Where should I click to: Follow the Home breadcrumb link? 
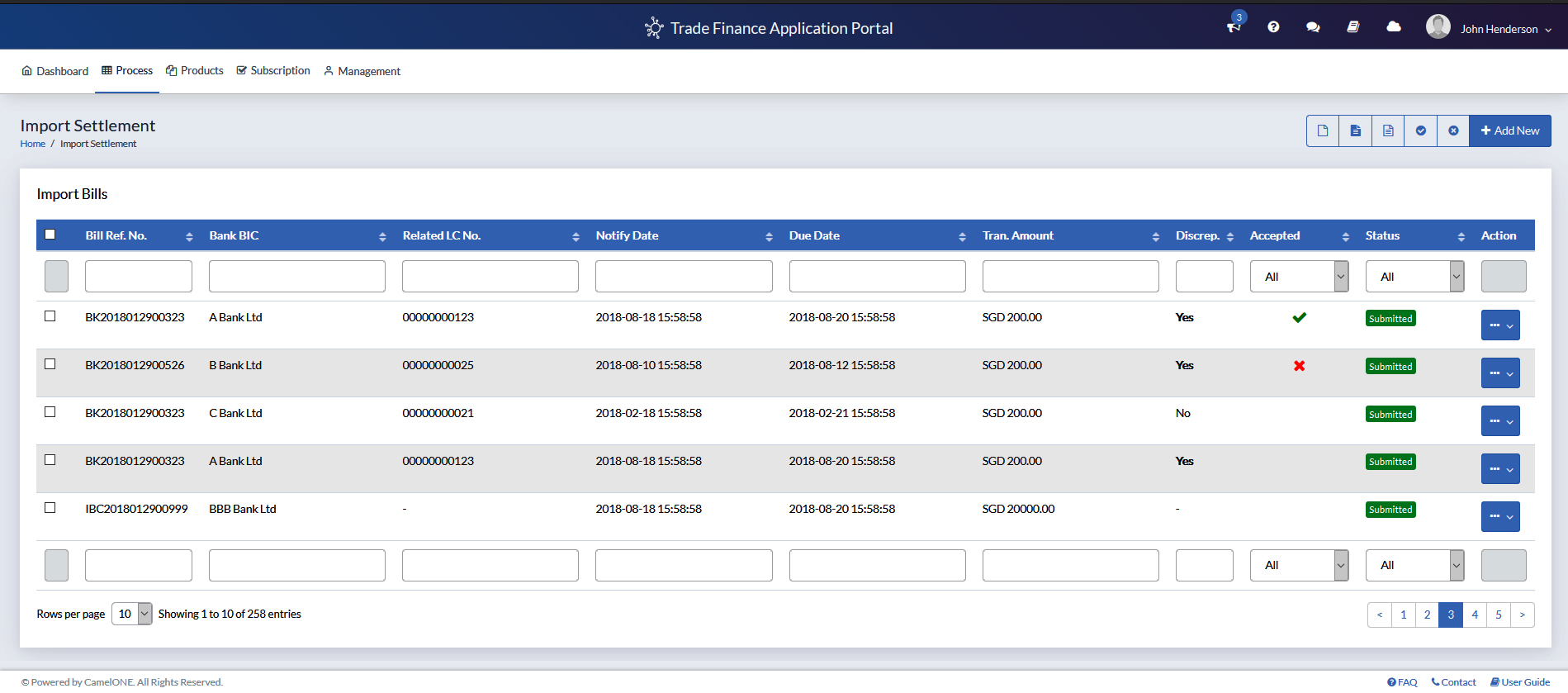[33, 144]
